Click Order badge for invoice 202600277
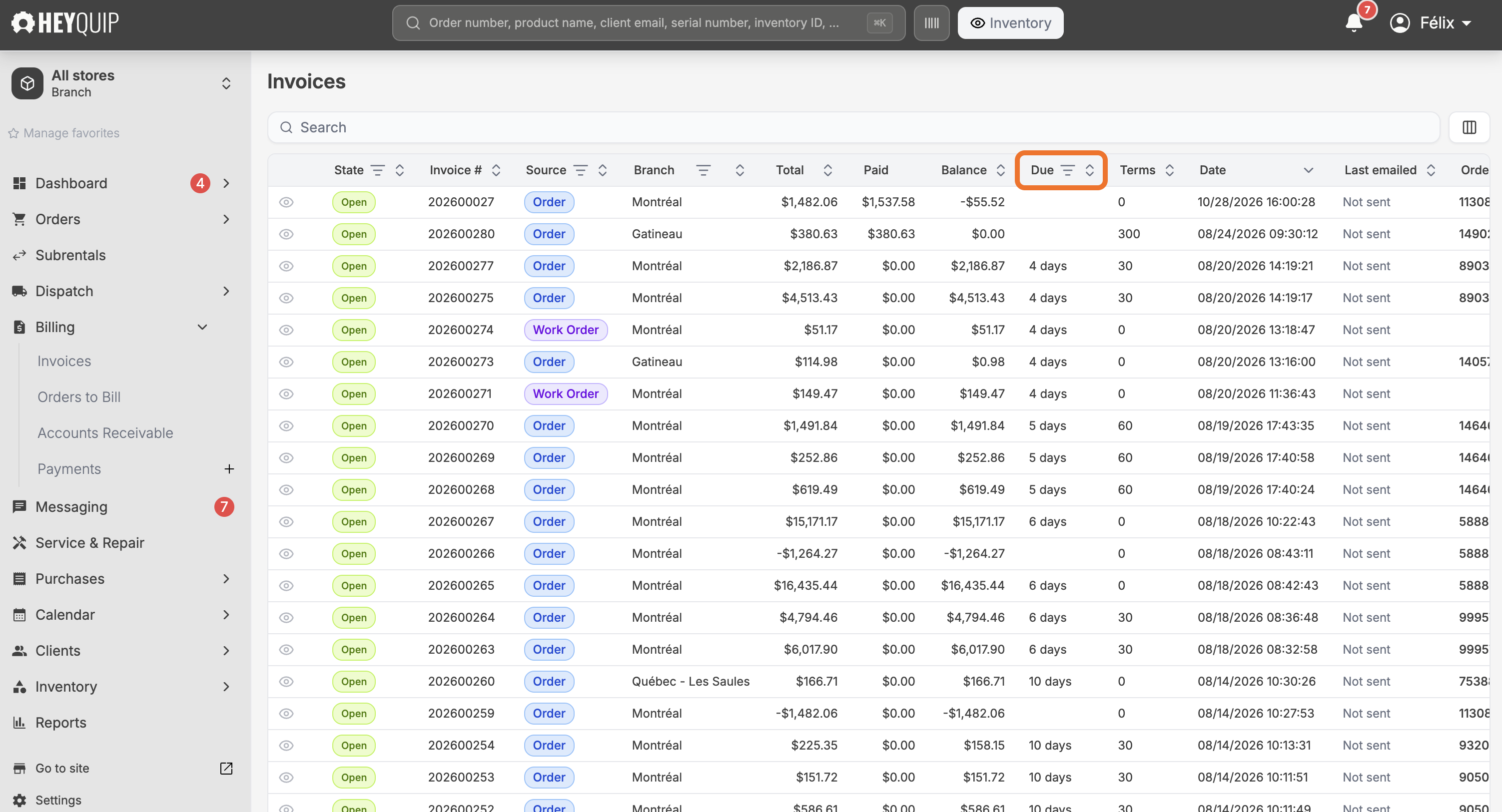The width and height of the screenshot is (1502, 812). pyautogui.click(x=549, y=266)
